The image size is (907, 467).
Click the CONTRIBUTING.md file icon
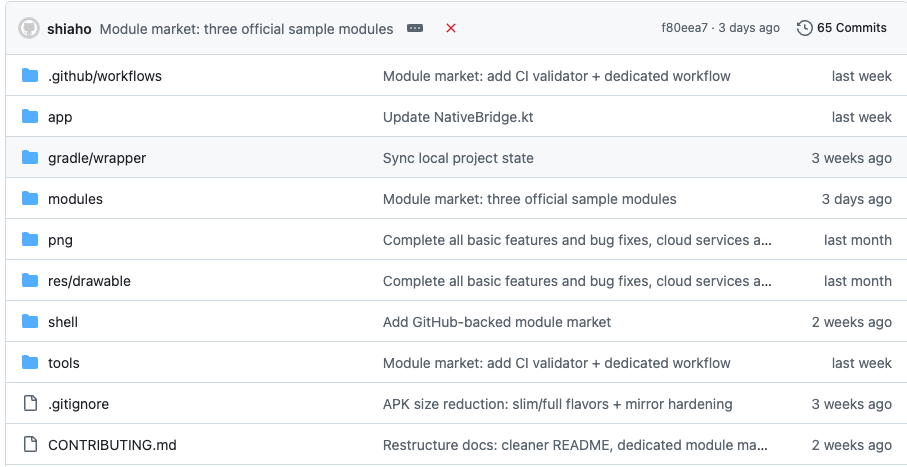pyautogui.click(x=30, y=444)
